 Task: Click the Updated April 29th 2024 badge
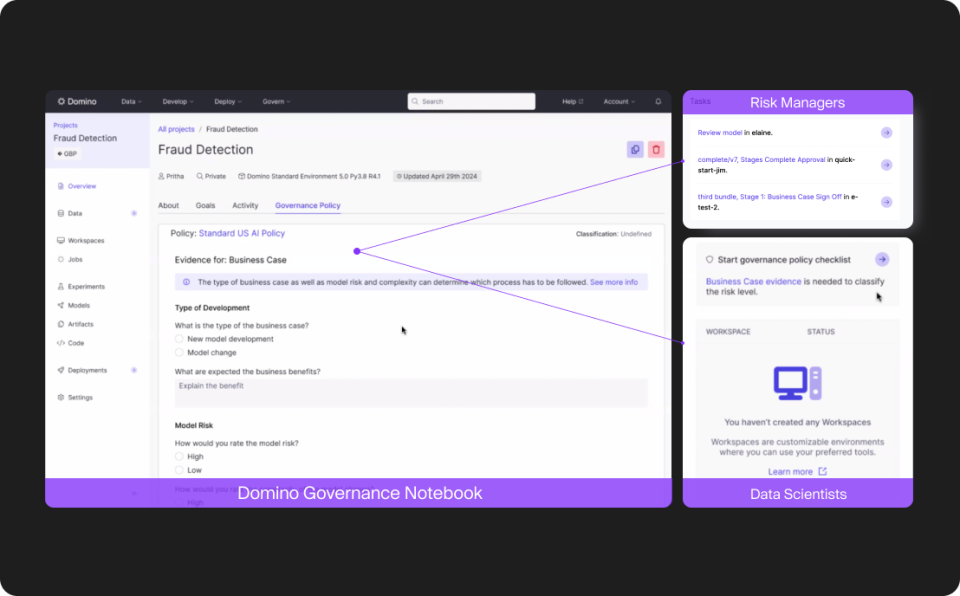click(x=437, y=176)
